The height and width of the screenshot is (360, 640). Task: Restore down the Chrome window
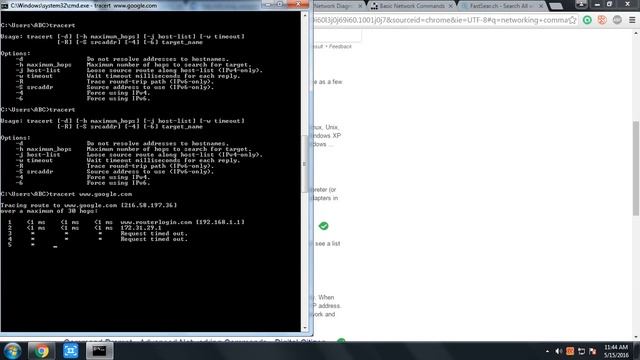click(610, 4)
